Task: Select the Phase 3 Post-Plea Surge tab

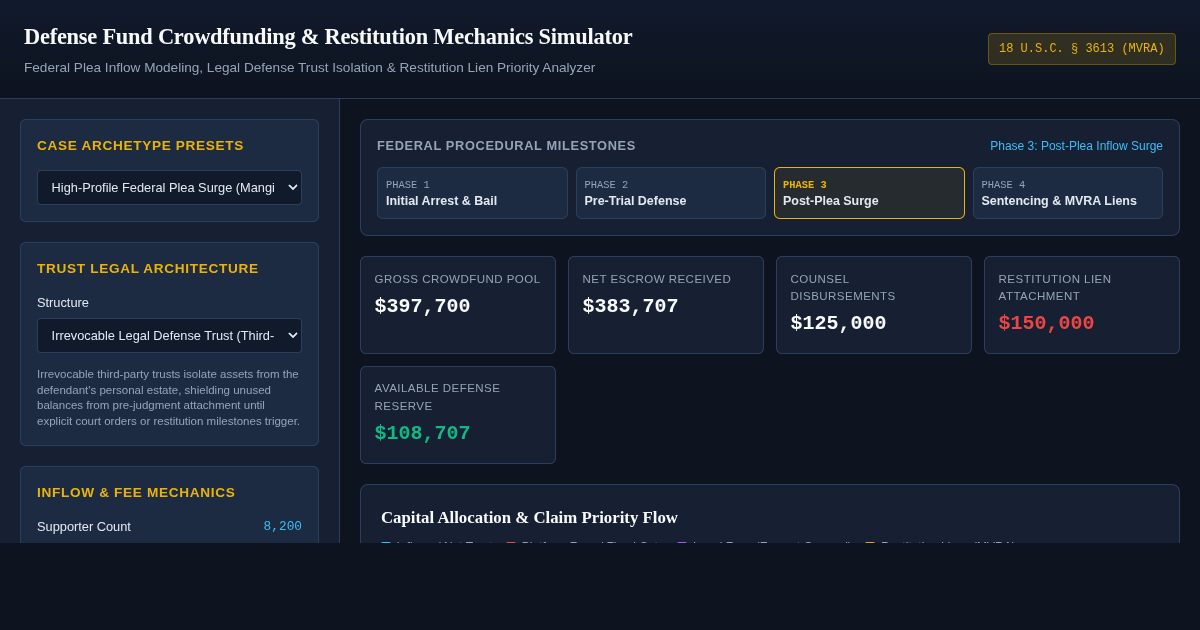Action: 869,193
